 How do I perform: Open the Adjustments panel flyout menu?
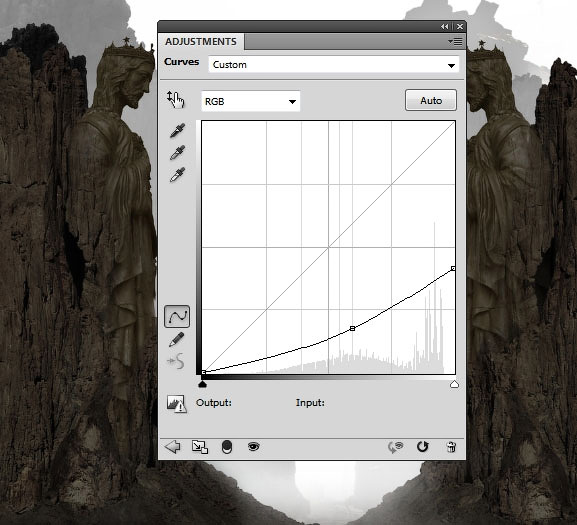tap(455, 42)
